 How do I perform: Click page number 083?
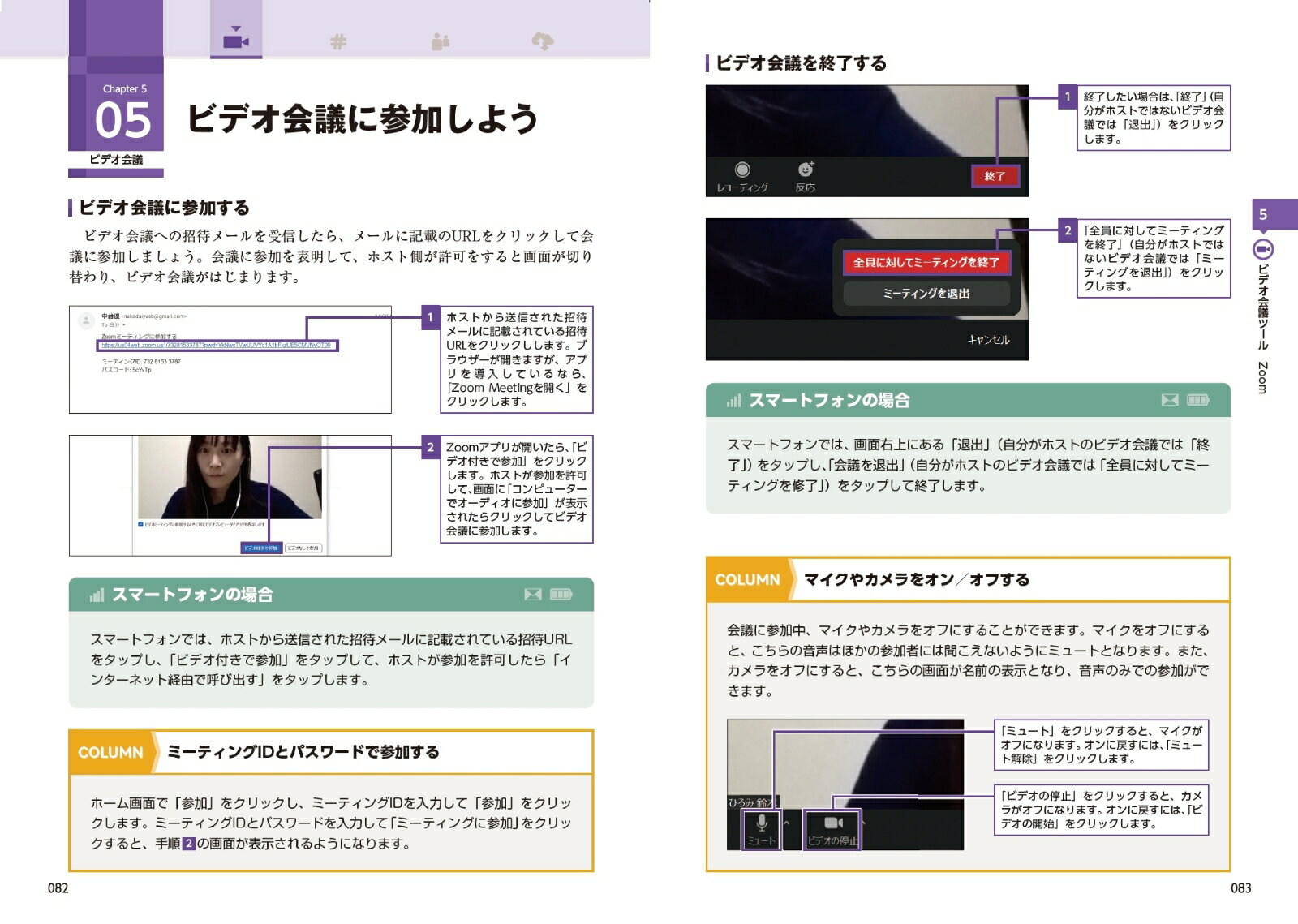pos(1241,888)
